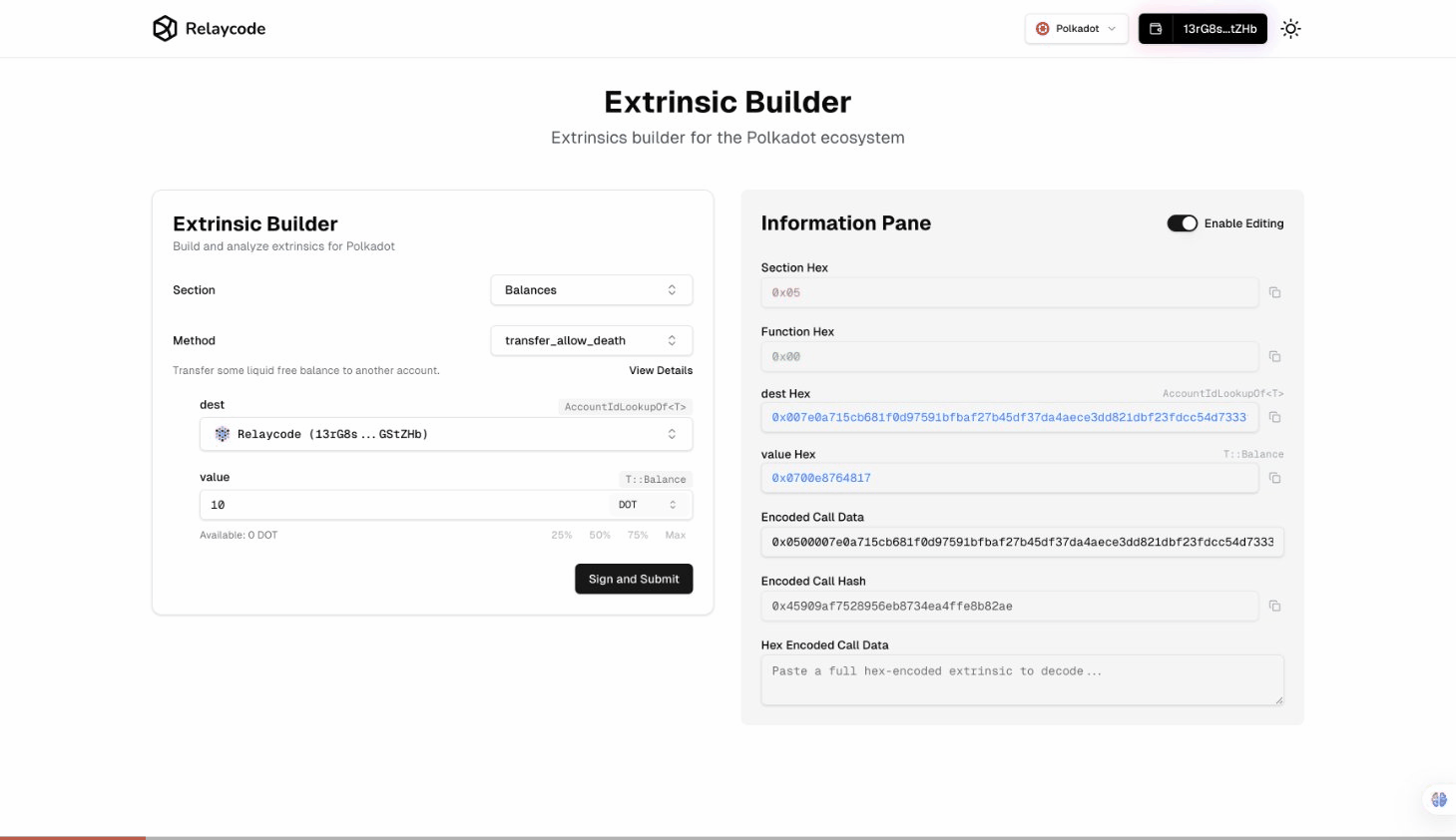The height and width of the screenshot is (840, 1456).
Task: Click the Hex Encoded Call Data paste field
Action: click(x=1022, y=678)
